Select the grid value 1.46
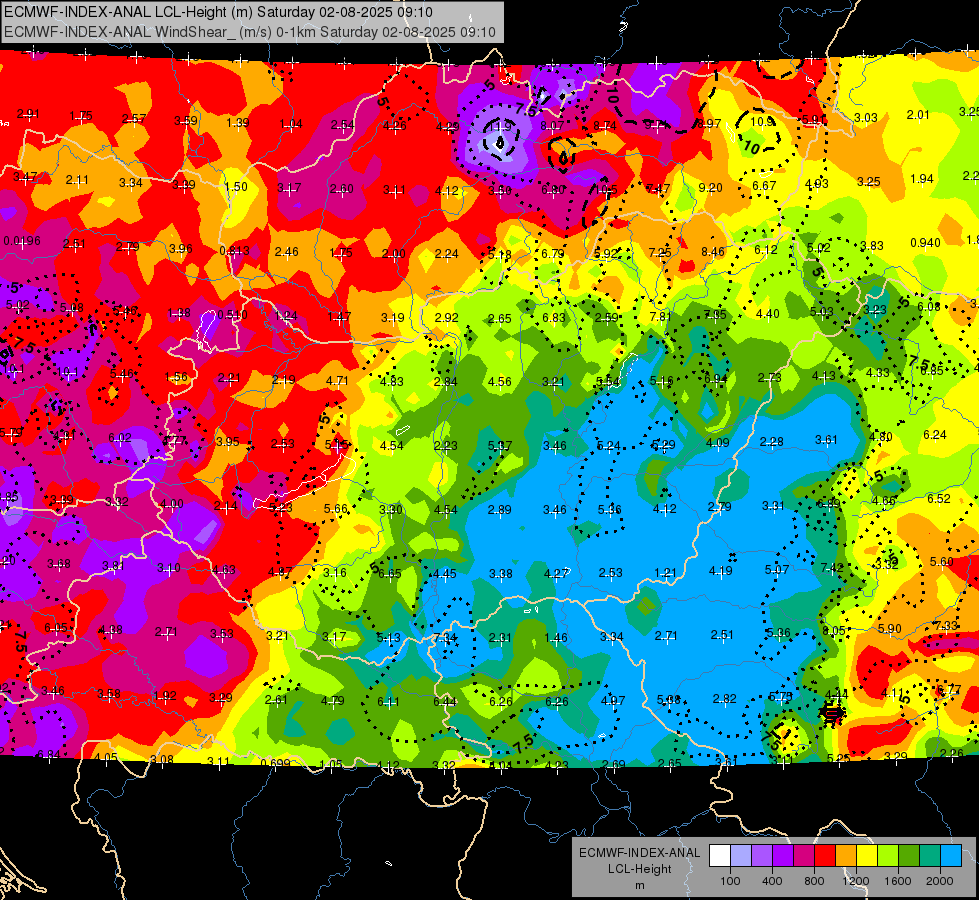 (556, 638)
